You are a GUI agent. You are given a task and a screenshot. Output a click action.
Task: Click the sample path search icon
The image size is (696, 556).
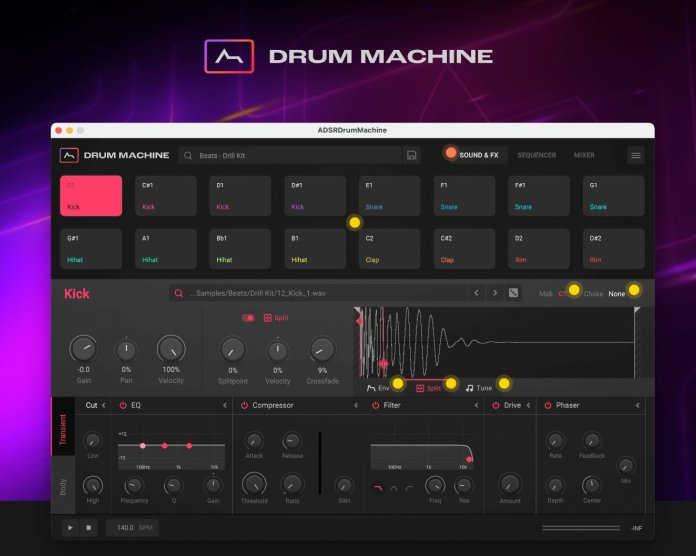[178, 293]
